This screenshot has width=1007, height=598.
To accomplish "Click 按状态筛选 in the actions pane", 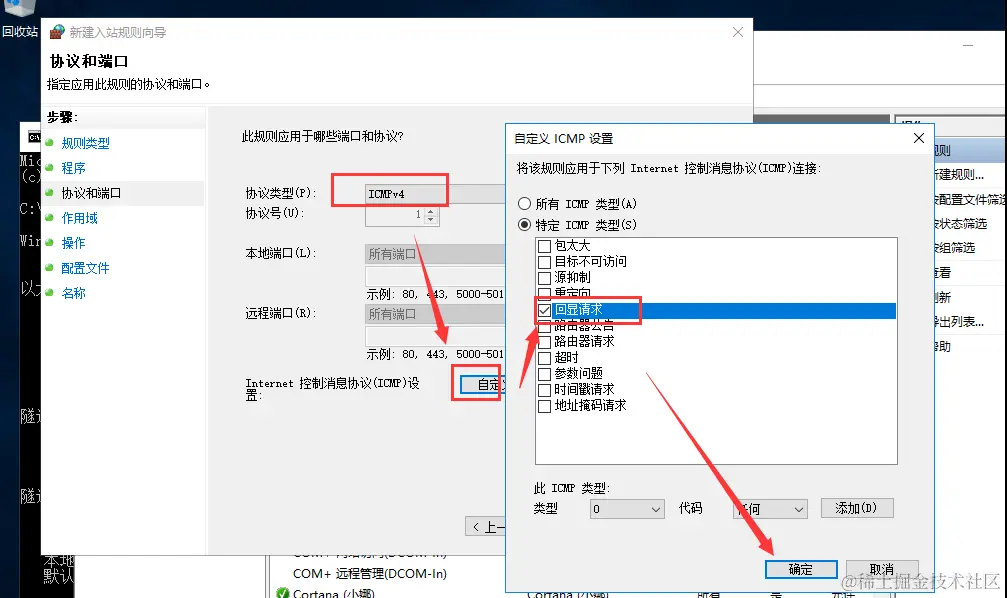I will coord(961,224).
